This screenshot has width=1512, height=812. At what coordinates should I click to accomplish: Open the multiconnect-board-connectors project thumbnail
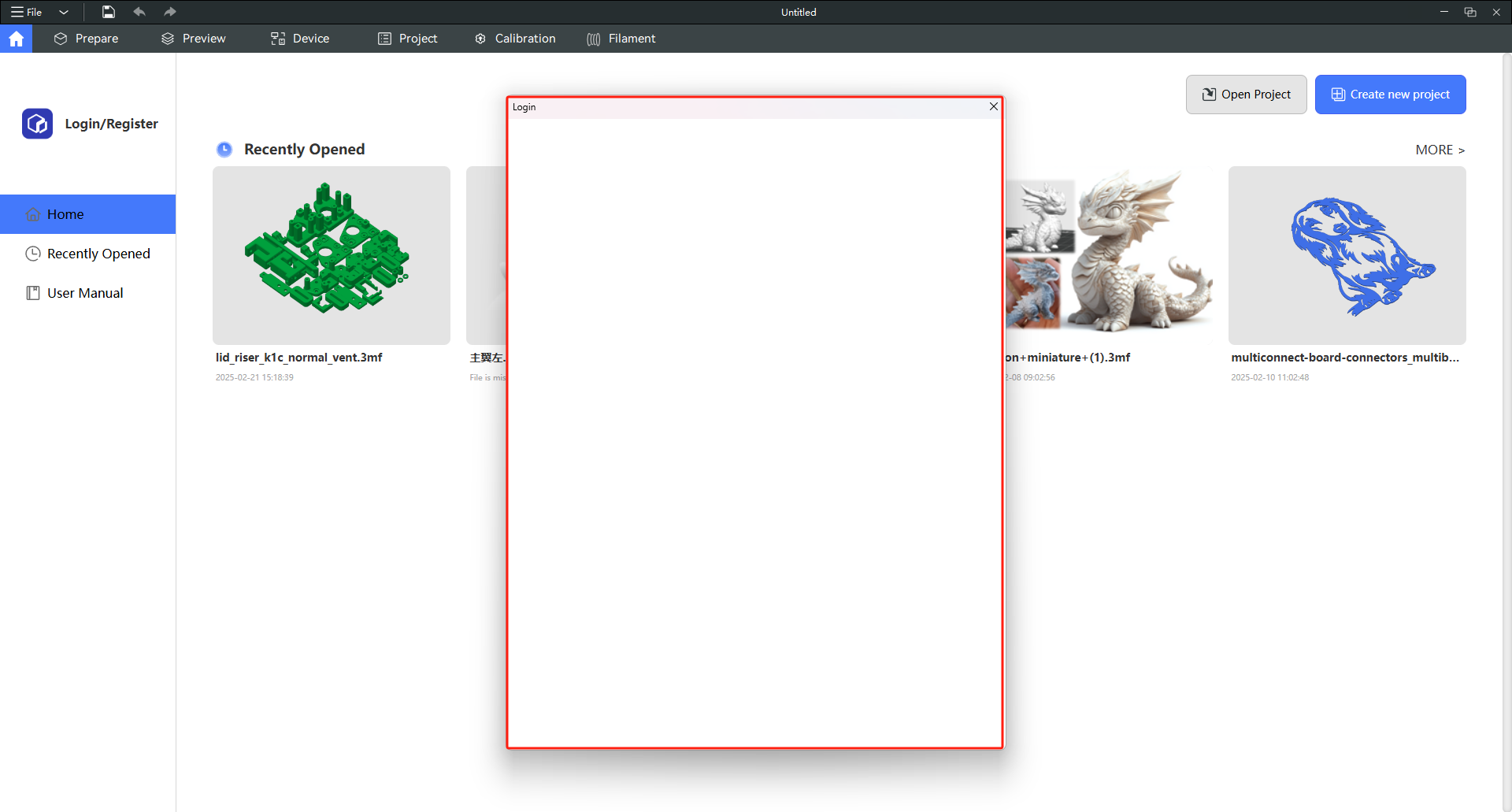[1347, 255]
